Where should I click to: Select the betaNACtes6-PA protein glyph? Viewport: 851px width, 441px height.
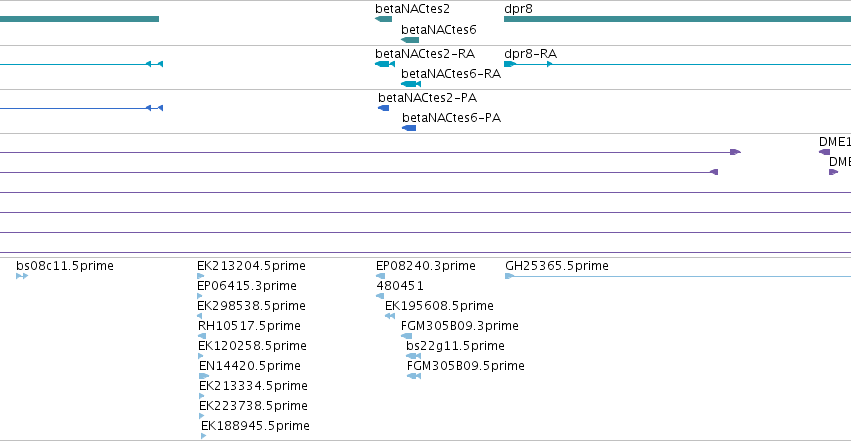pos(409,128)
